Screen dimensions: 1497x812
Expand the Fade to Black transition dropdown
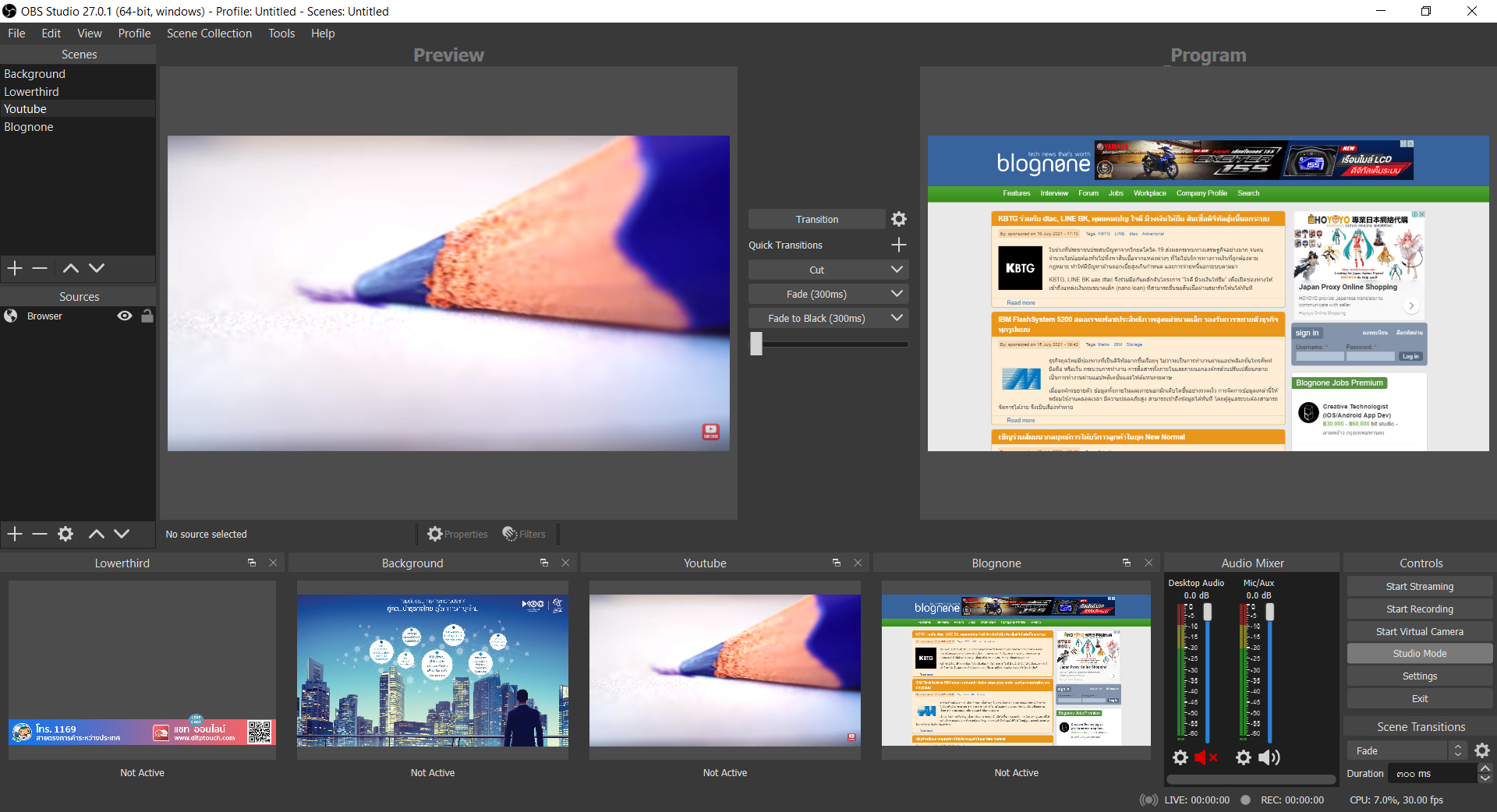tap(896, 318)
